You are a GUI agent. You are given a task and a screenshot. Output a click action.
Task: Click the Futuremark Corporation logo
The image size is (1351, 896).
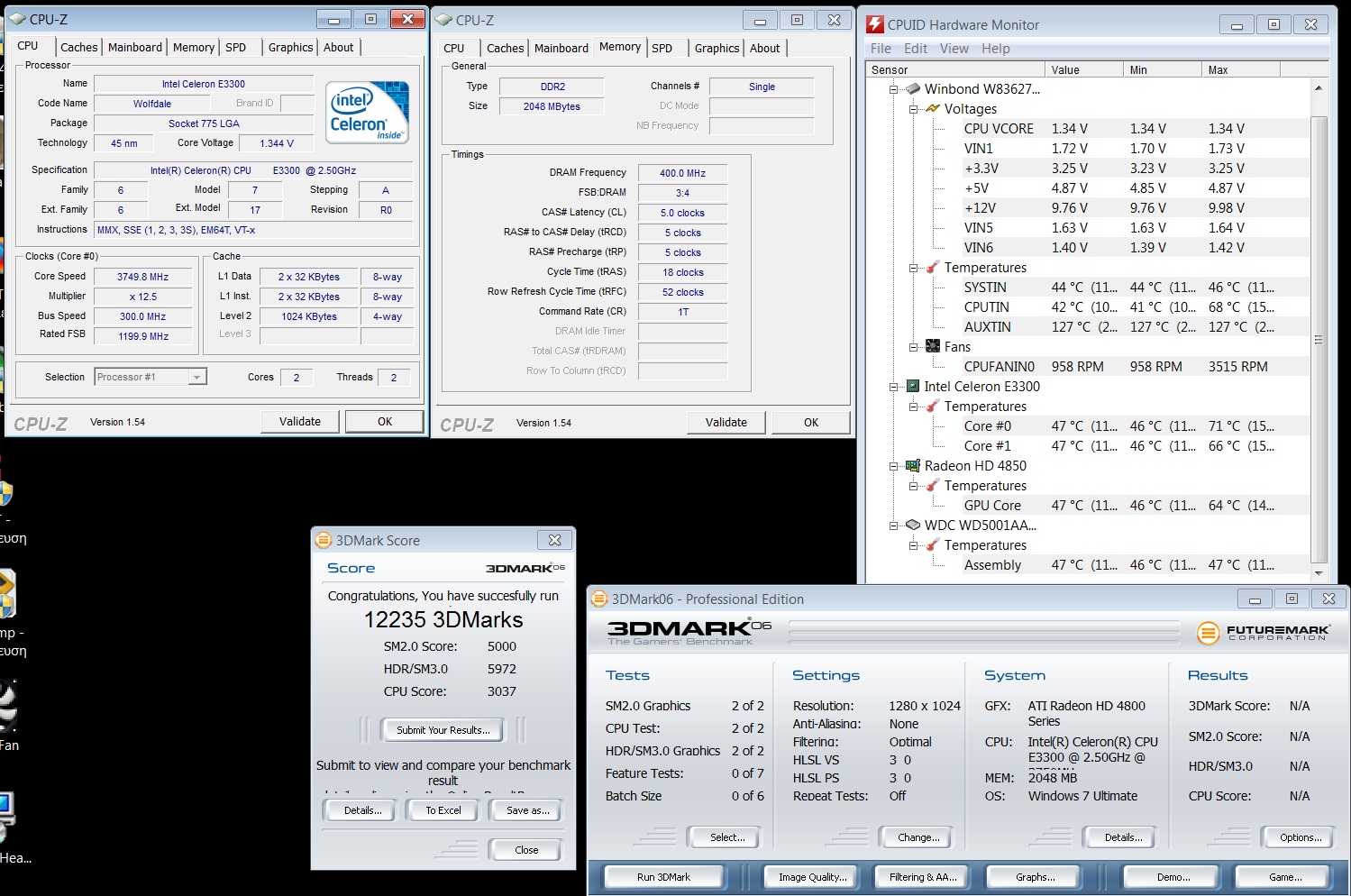pos(1263,633)
